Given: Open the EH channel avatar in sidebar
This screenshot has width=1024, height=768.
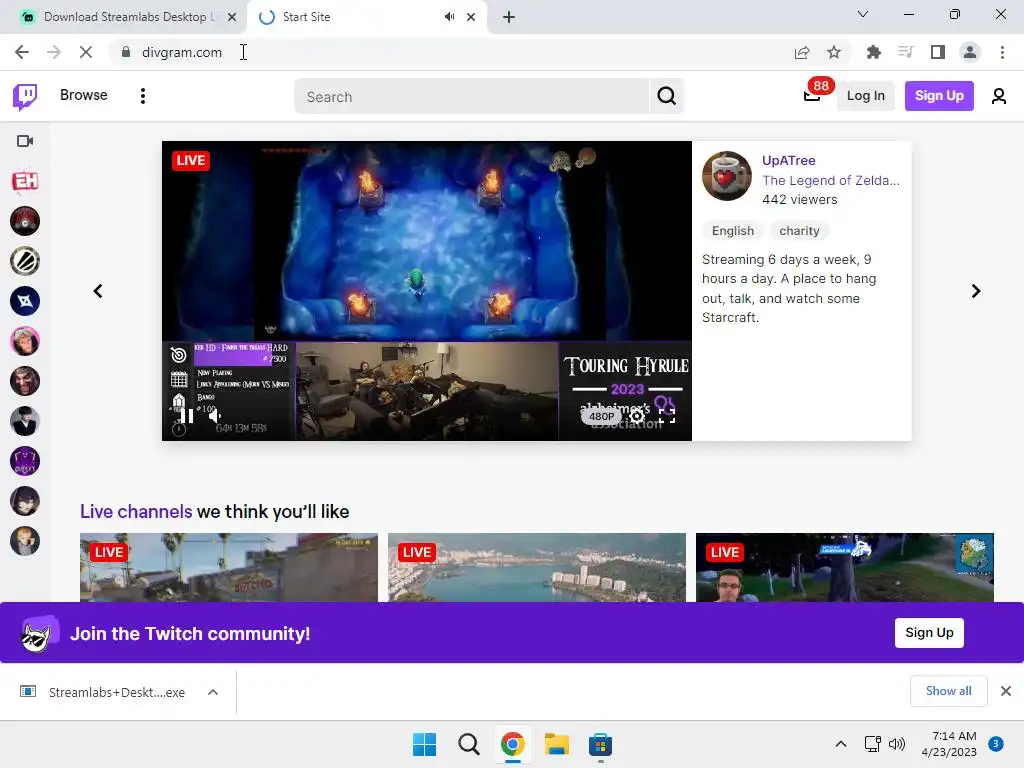Looking at the screenshot, I should pos(25,181).
